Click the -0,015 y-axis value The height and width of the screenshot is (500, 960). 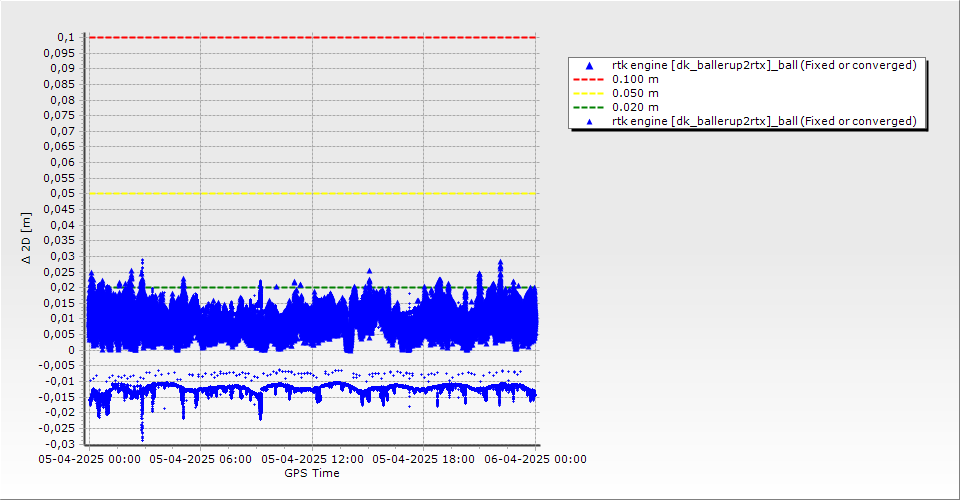coord(57,397)
